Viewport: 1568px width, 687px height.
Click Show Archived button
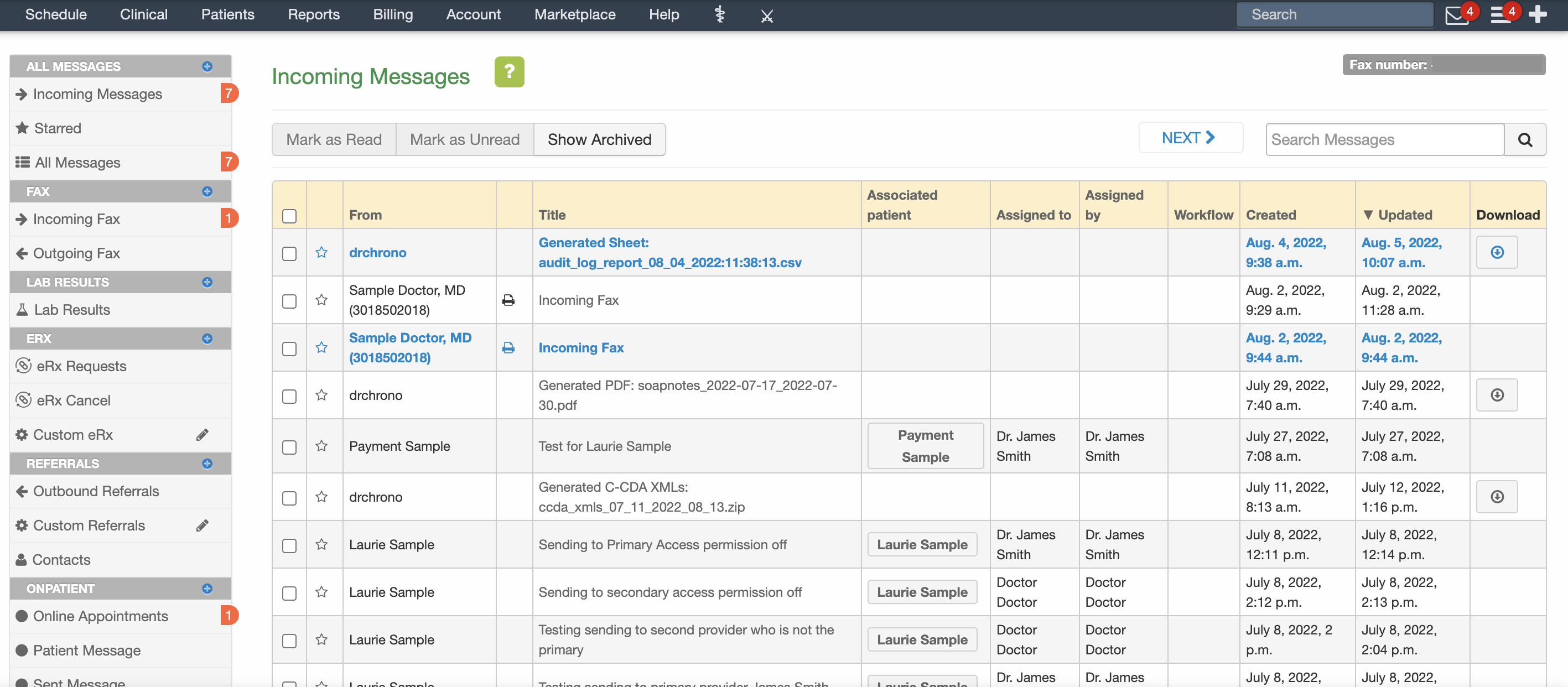(599, 139)
